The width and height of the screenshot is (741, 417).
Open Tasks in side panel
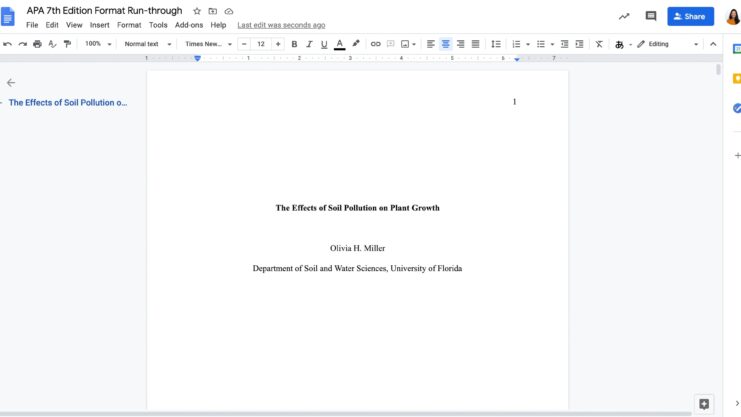coord(736,108)
